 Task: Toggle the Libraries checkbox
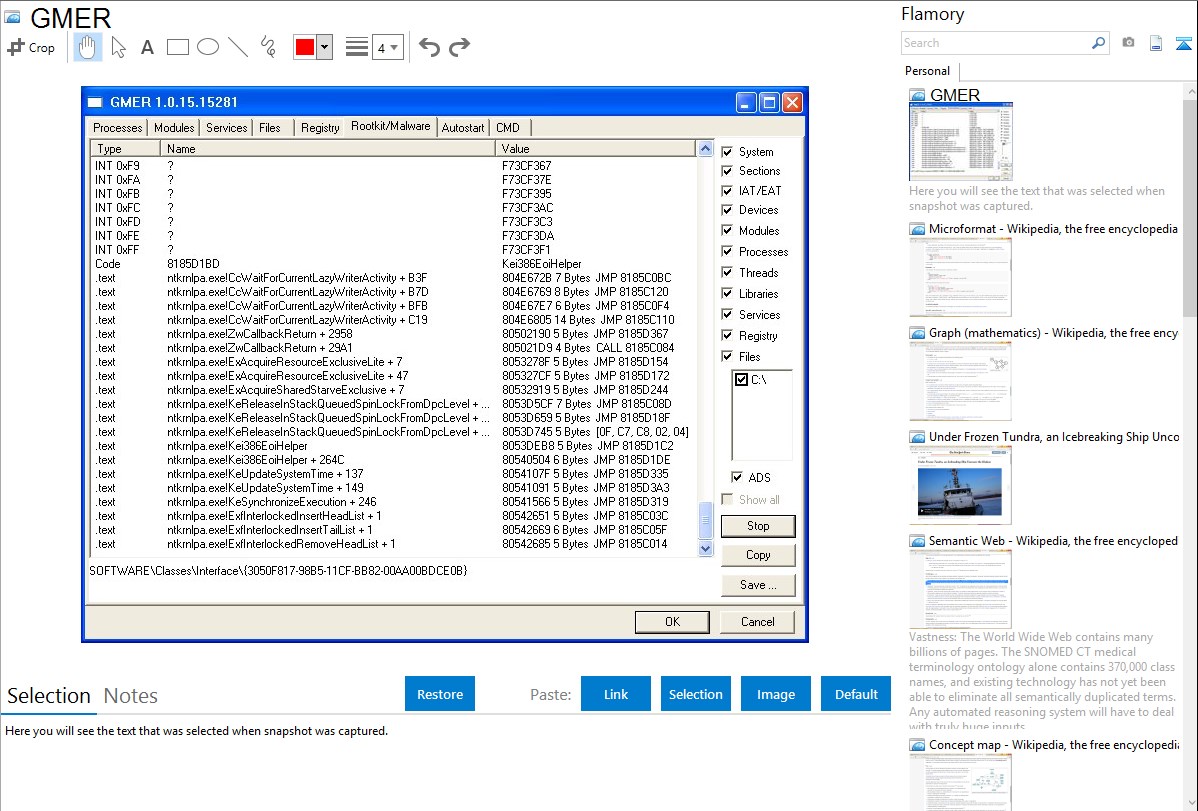(727, 294)
